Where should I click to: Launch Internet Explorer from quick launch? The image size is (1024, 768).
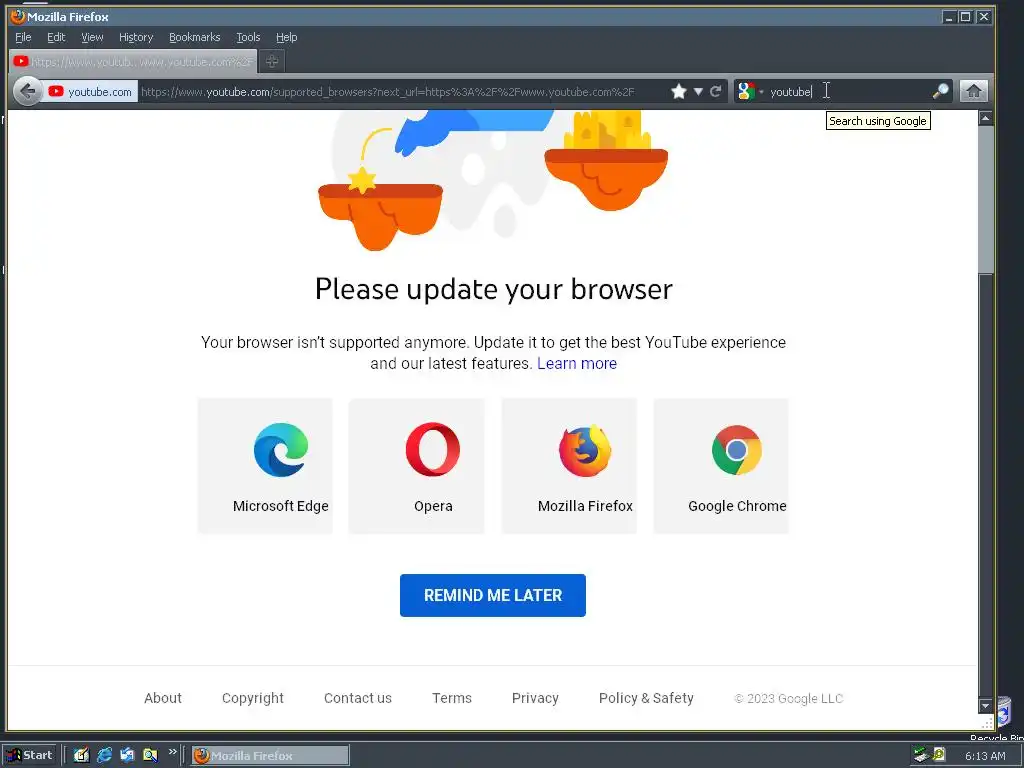[x=104, y=756]
